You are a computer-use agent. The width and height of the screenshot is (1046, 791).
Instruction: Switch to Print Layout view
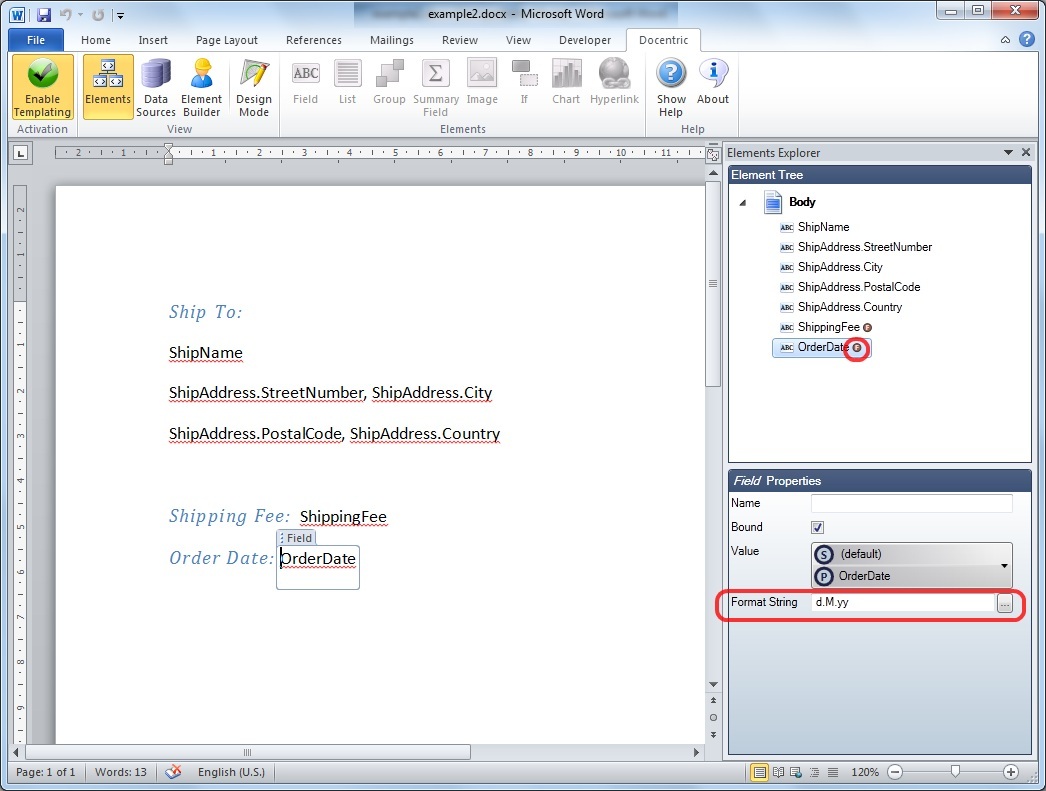coord(759,772)
